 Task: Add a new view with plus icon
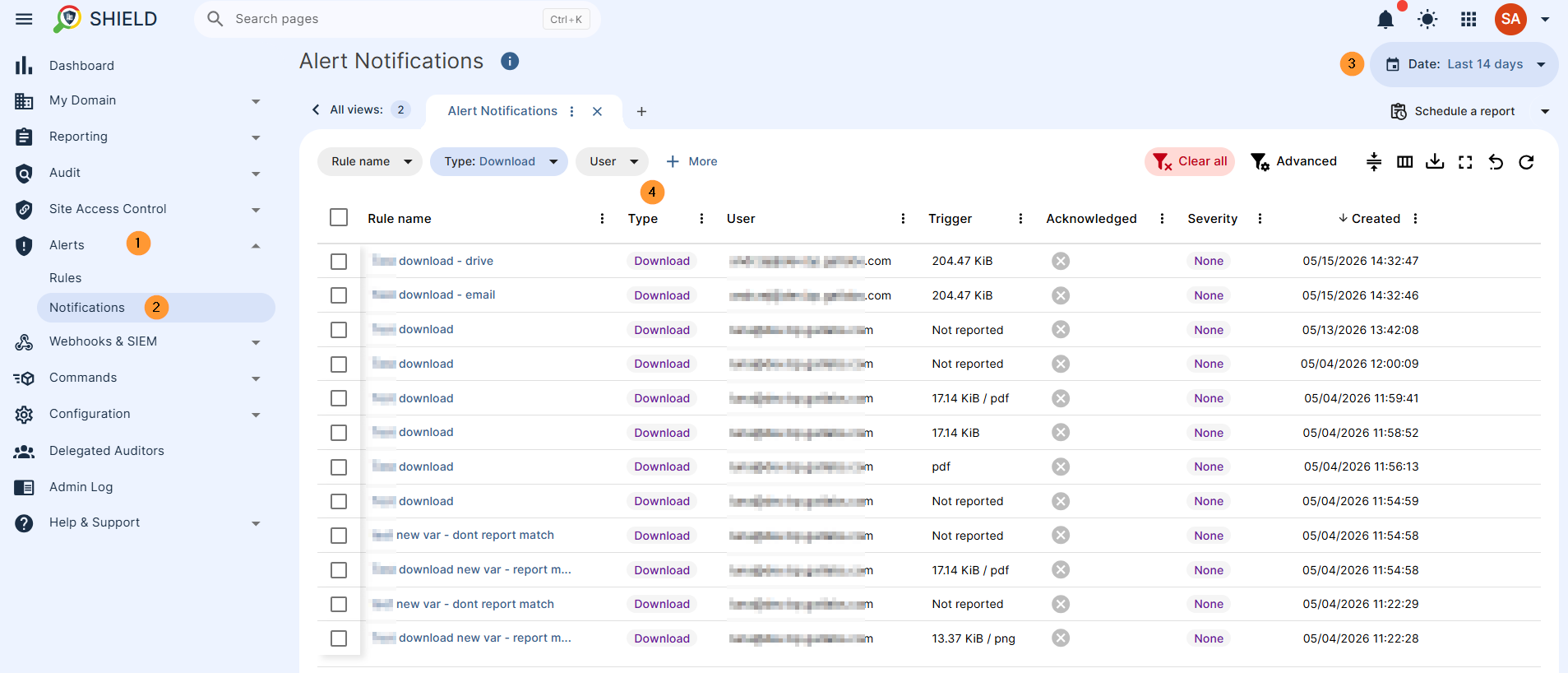(641, 111)
